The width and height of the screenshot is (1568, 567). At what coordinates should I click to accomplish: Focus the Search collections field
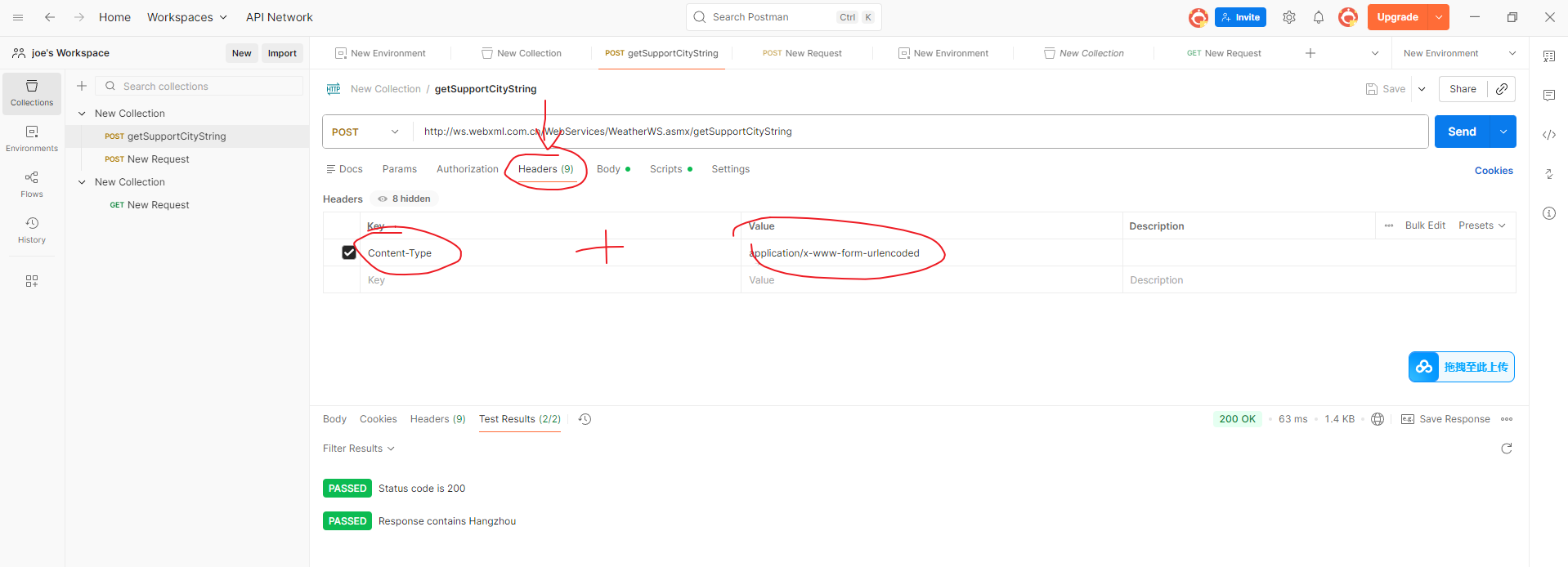click(199, 86)
